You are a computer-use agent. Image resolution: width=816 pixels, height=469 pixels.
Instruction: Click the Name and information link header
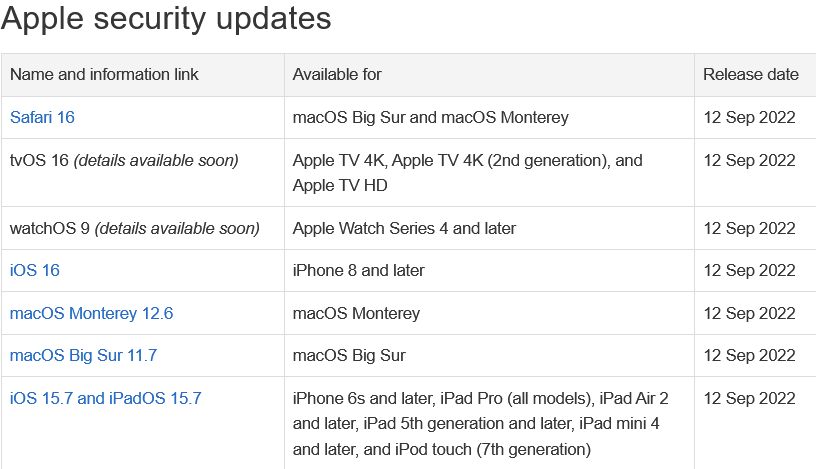104,74
